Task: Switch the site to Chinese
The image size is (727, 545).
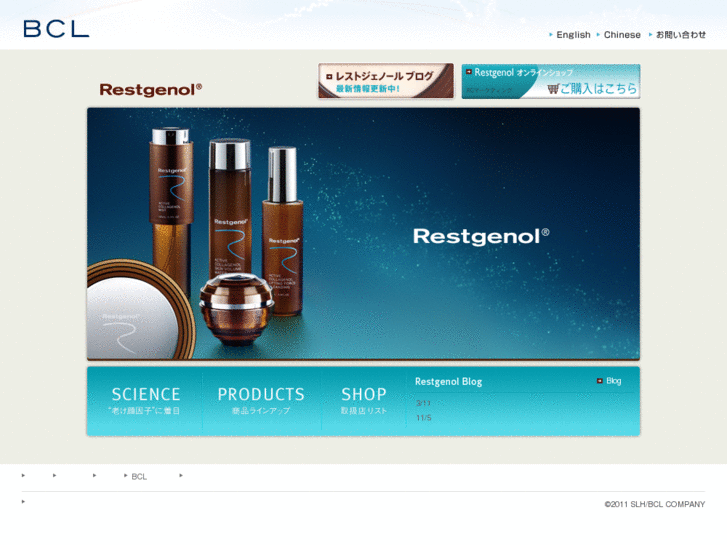Action: click(x=622, y=35)
